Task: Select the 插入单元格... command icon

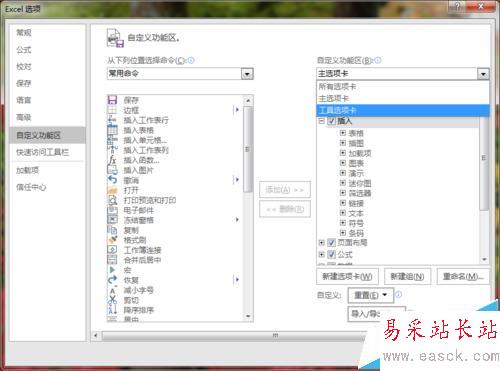Action: pos(112,140)
